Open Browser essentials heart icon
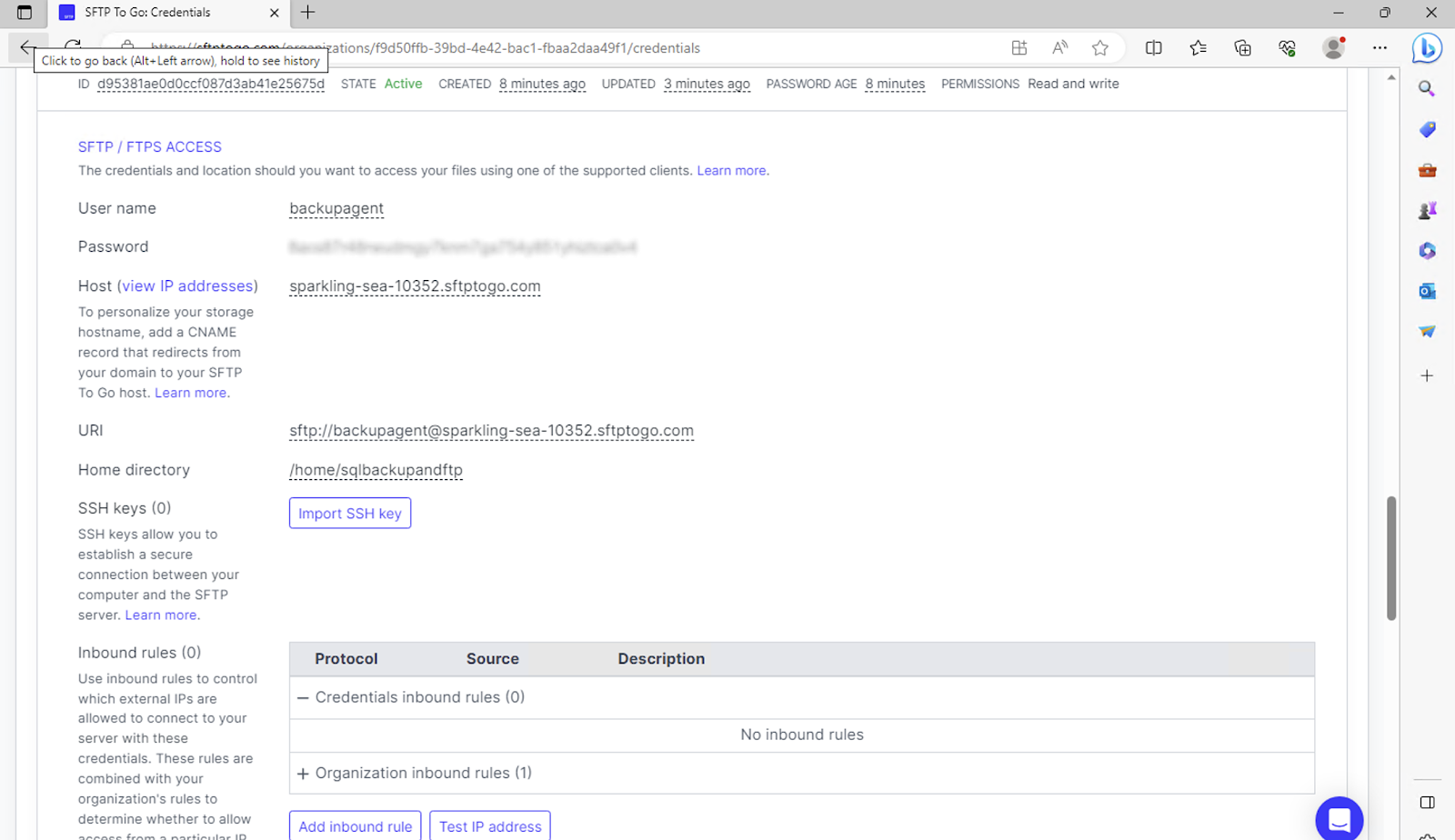1455x840 pixels. point(1287,48)
